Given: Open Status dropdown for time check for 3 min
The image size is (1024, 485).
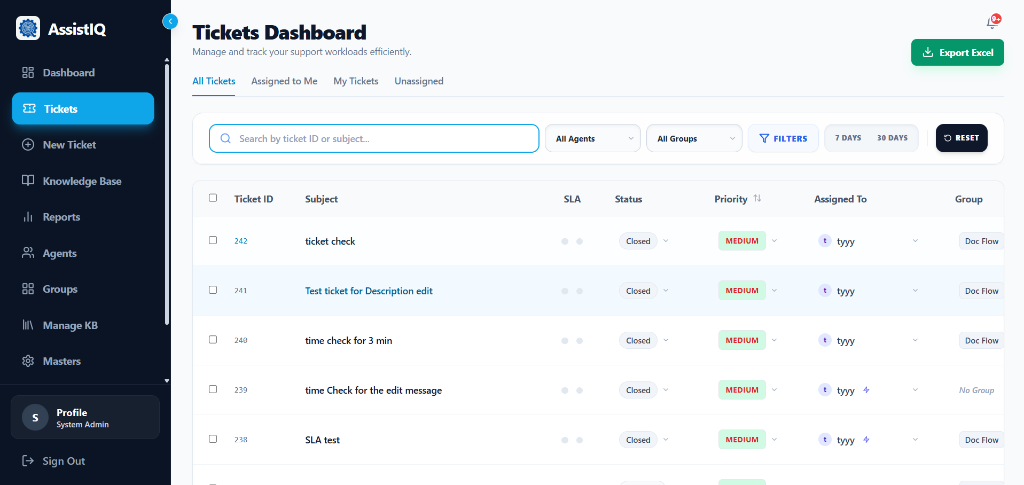Looking at the screenshot, I should click(x=665, y=340).
